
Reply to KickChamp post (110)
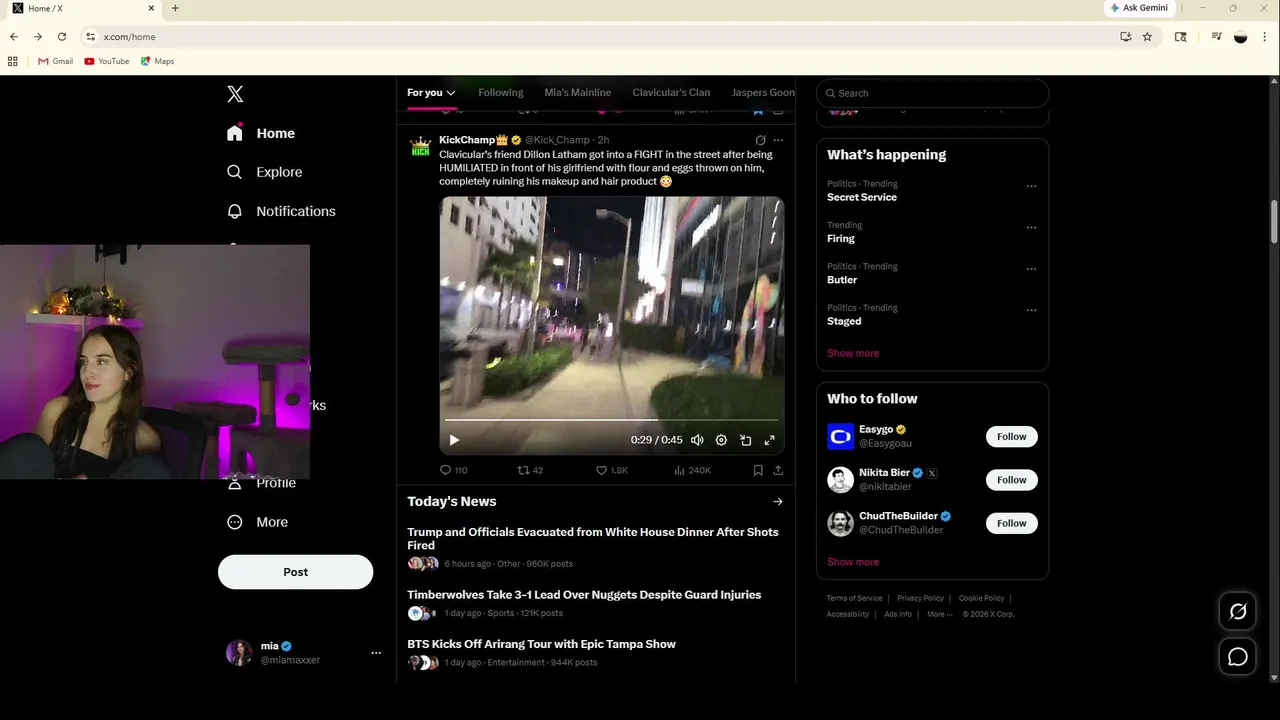[x=453, y=470]
